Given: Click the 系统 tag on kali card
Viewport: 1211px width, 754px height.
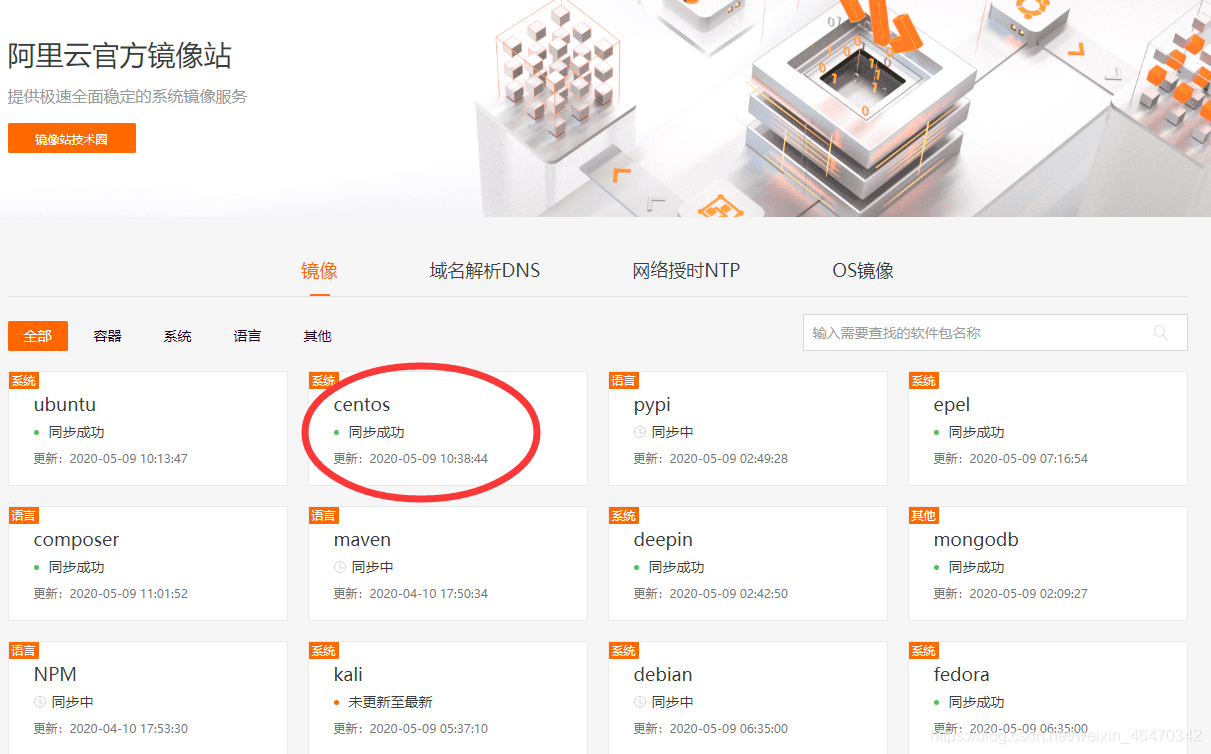Looking at the screenshot, I should 323,650.
